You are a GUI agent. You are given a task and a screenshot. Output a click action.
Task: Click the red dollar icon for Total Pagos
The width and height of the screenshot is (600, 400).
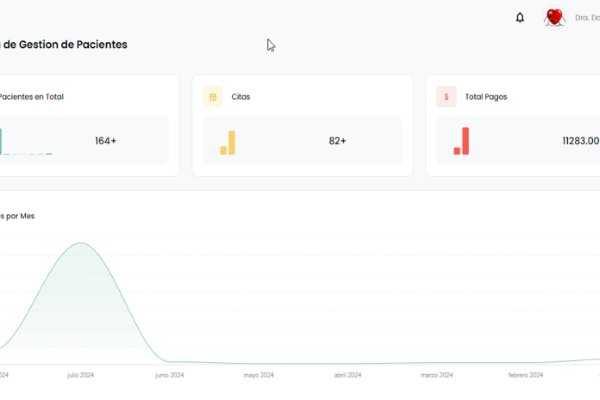[x=446, y=97]
